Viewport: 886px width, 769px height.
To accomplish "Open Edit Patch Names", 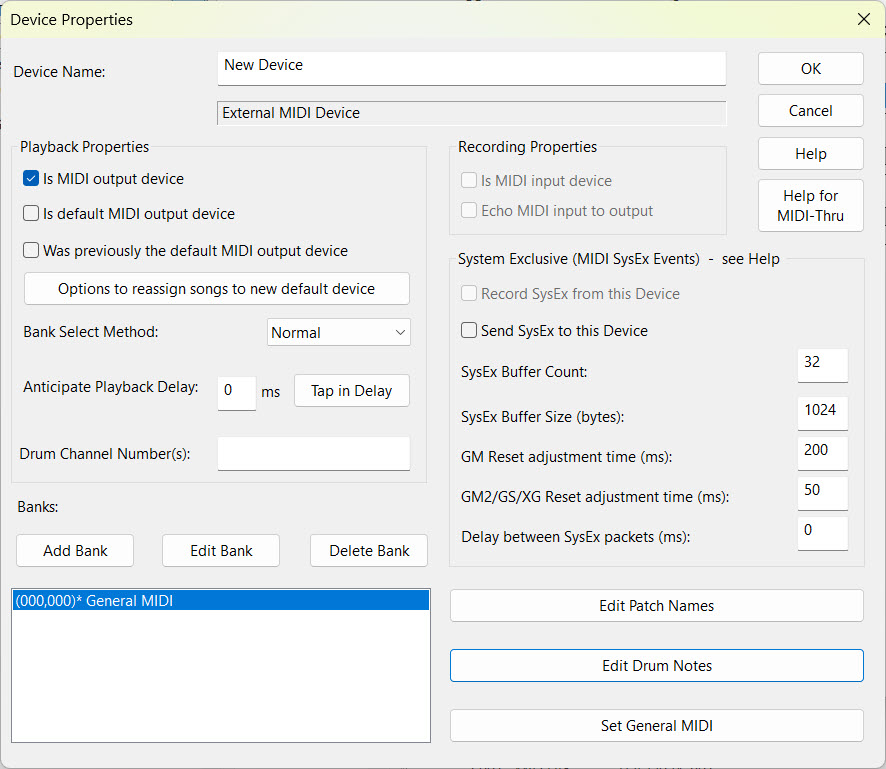I will [656, 606].
